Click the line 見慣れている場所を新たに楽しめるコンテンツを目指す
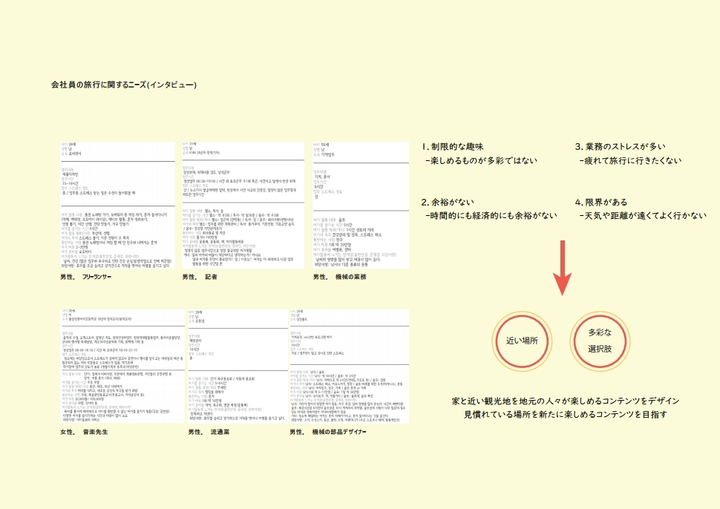 tap(565, 414)
